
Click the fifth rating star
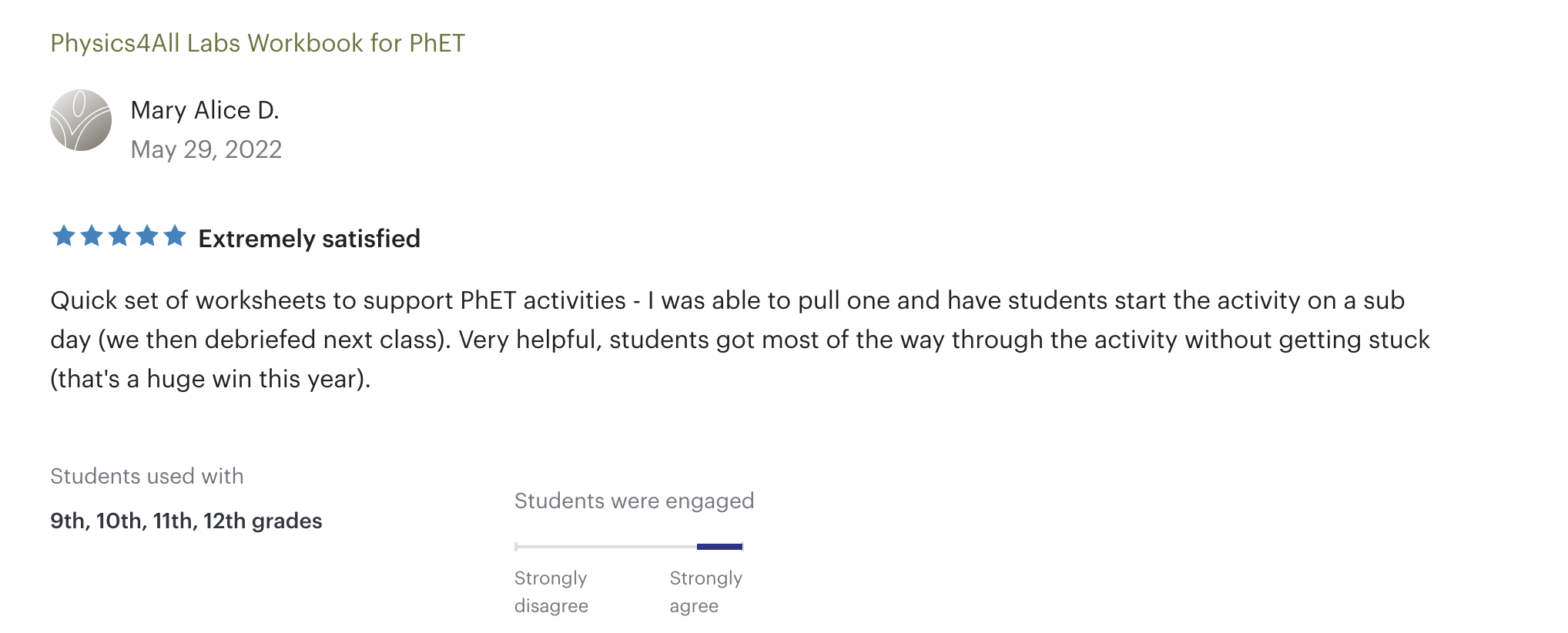(175, 236)
